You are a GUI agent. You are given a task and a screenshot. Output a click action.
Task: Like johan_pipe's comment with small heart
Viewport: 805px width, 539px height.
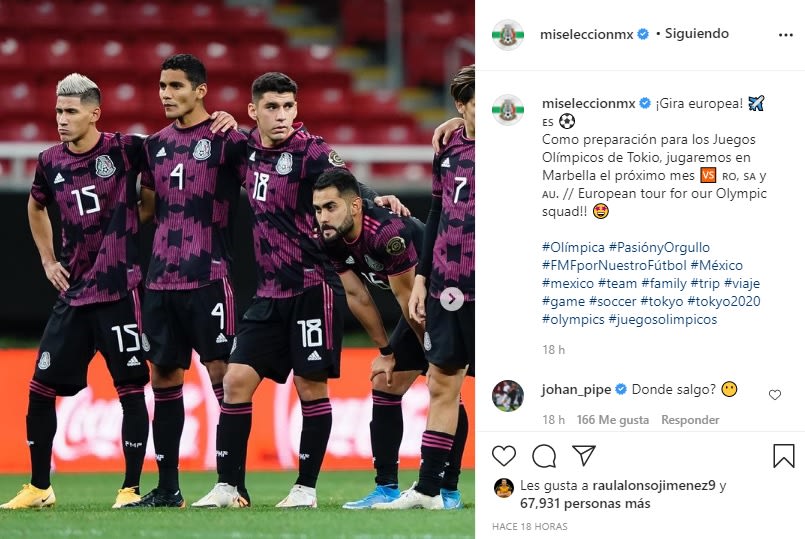pos(775,394)
